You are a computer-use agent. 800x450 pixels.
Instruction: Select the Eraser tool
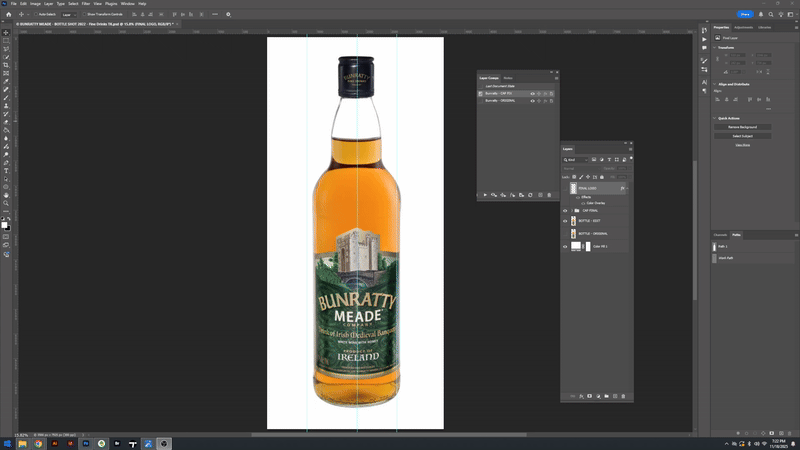[x=6, y=122]
